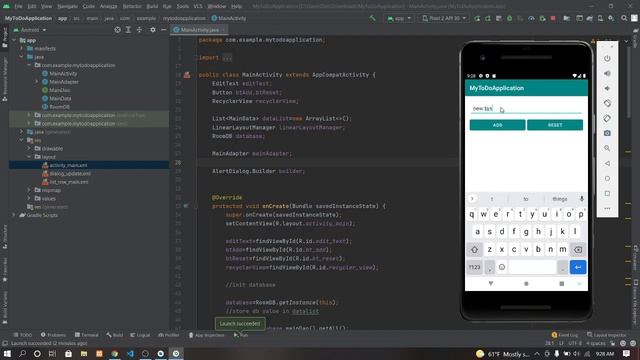Tap keyboard backspace key
This screenshot has width=640, height=360.
click(x=578, y=249)
